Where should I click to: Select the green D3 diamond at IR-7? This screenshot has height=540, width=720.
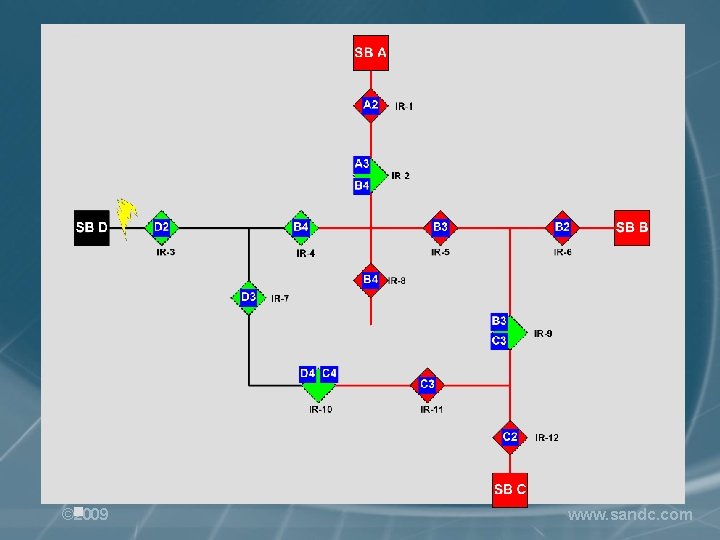pyautogui.click(x=248, y=298)
